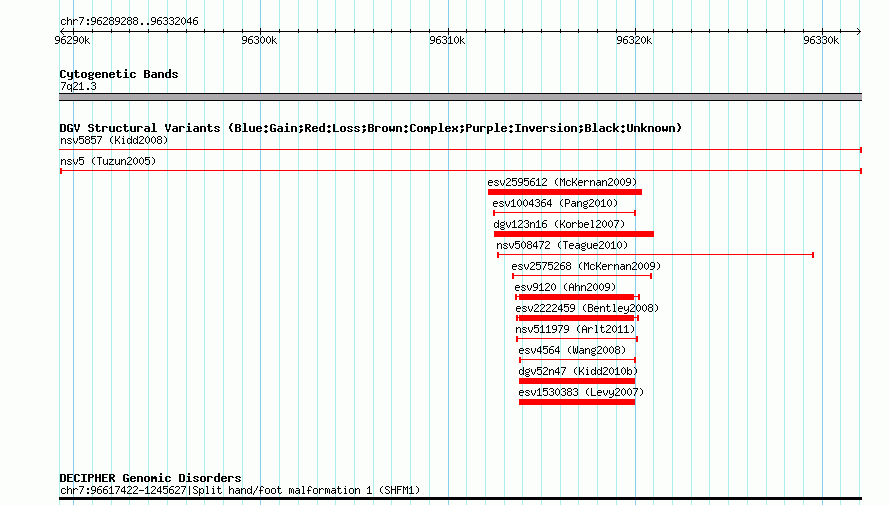
Task: Click the chr7:96289288..96332046 coordinate label
Action: click(x=129, y=21)
